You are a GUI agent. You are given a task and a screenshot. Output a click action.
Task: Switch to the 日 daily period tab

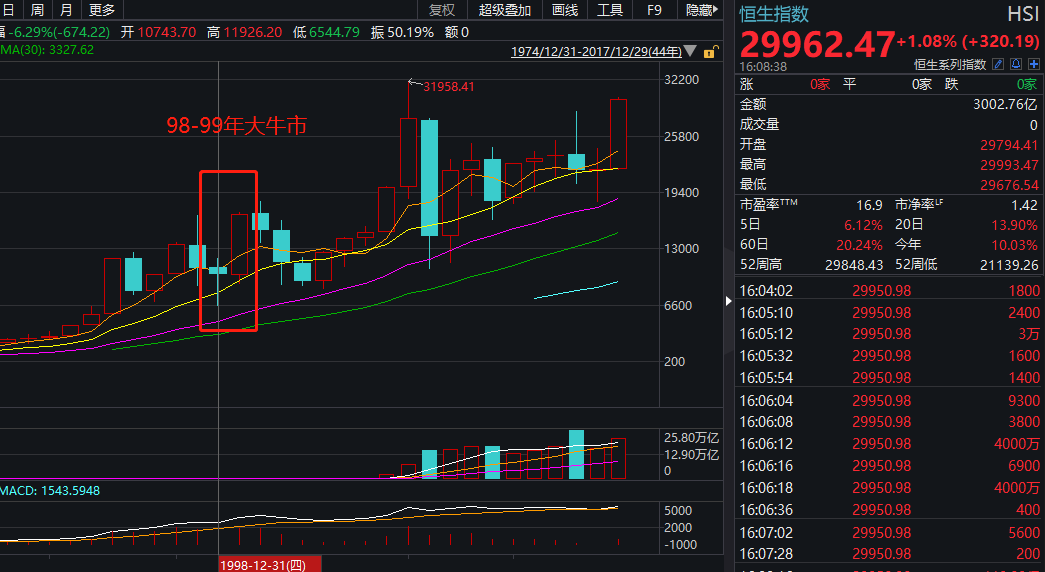(9, 9)
